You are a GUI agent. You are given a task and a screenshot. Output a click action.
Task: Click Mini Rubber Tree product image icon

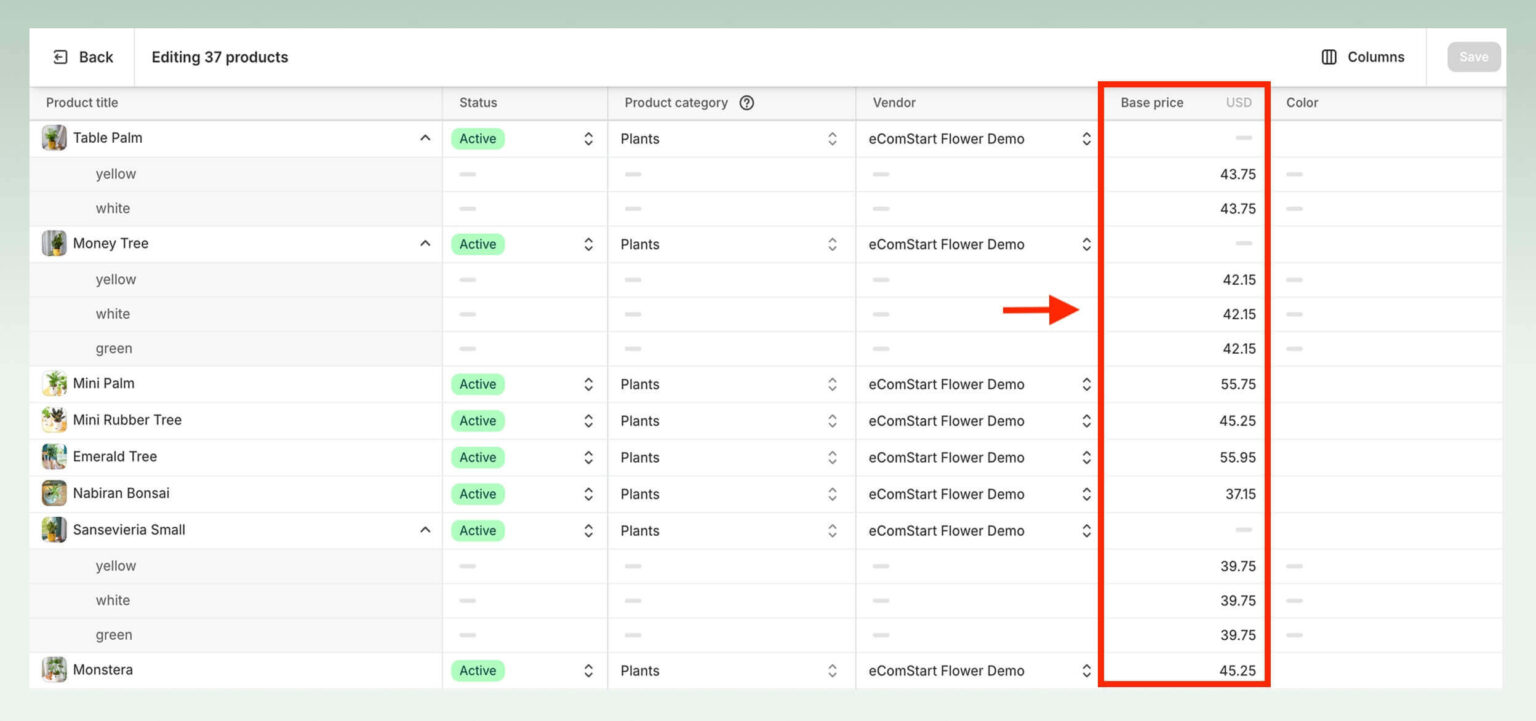point(54,420)
